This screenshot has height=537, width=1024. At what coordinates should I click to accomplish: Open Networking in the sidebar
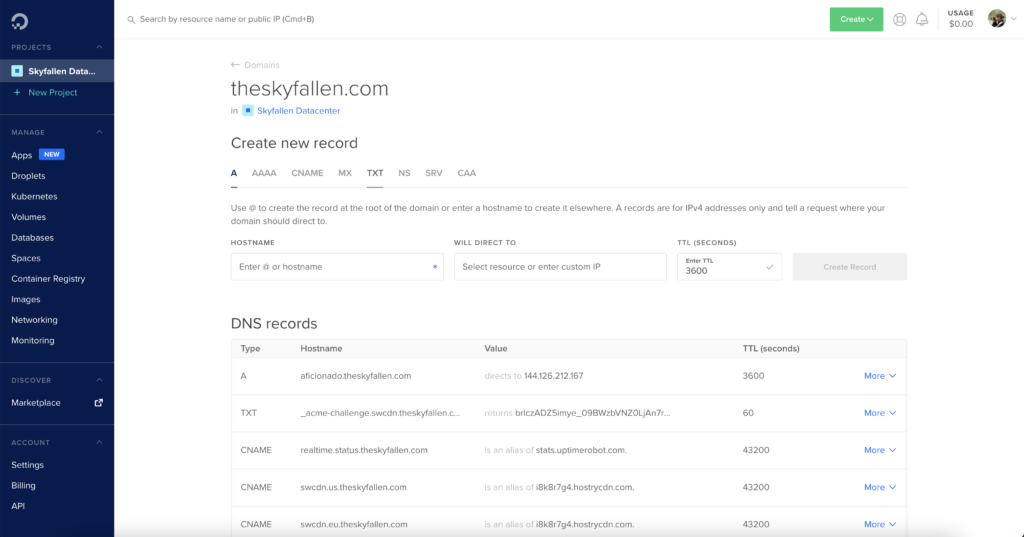tap(34, 319)
